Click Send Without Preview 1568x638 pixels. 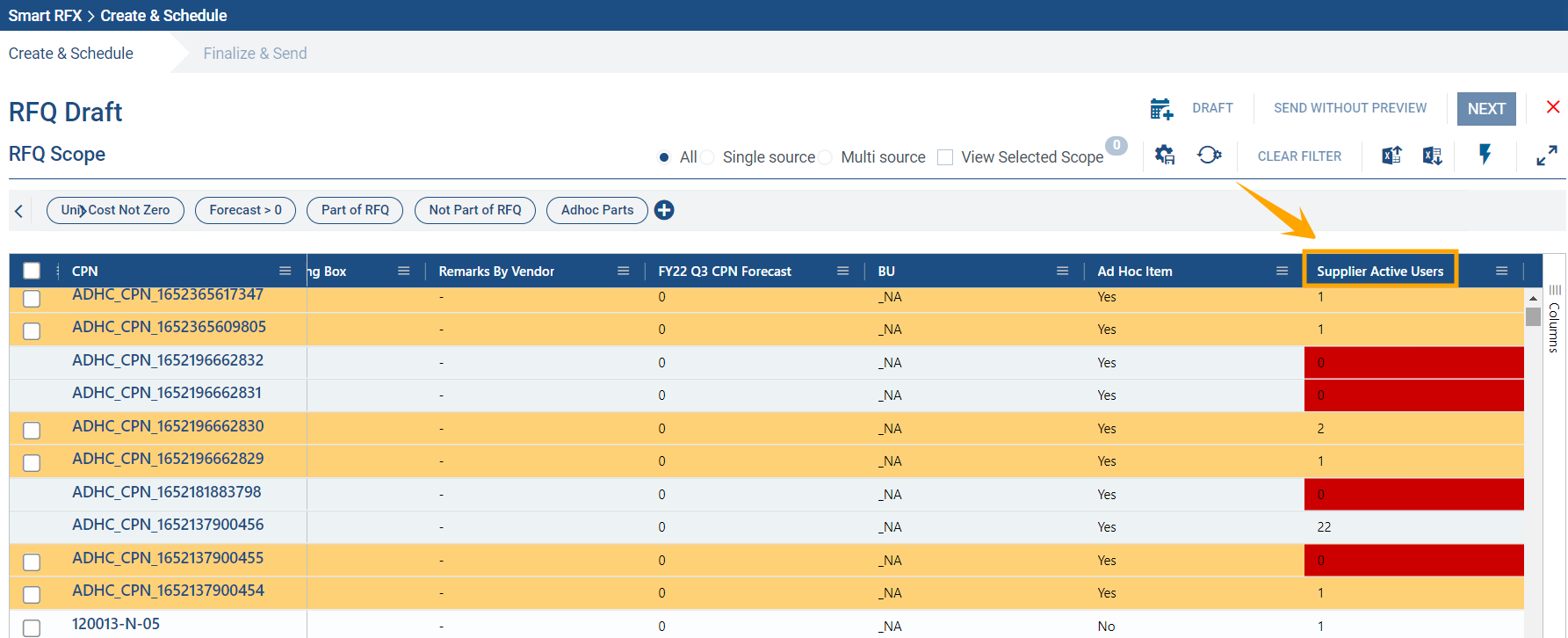1349,108
